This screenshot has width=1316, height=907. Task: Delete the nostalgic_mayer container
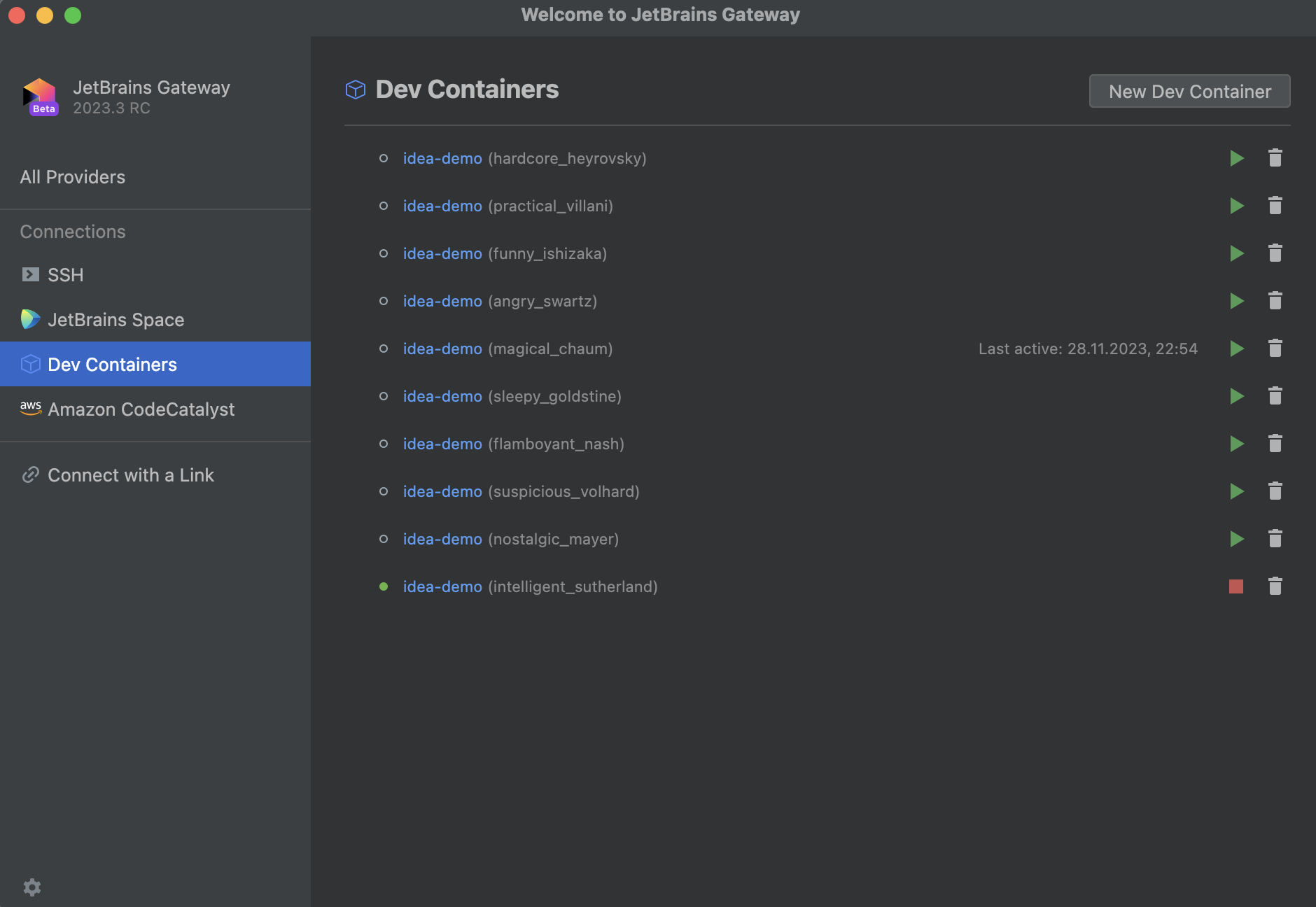point(1275,539)
